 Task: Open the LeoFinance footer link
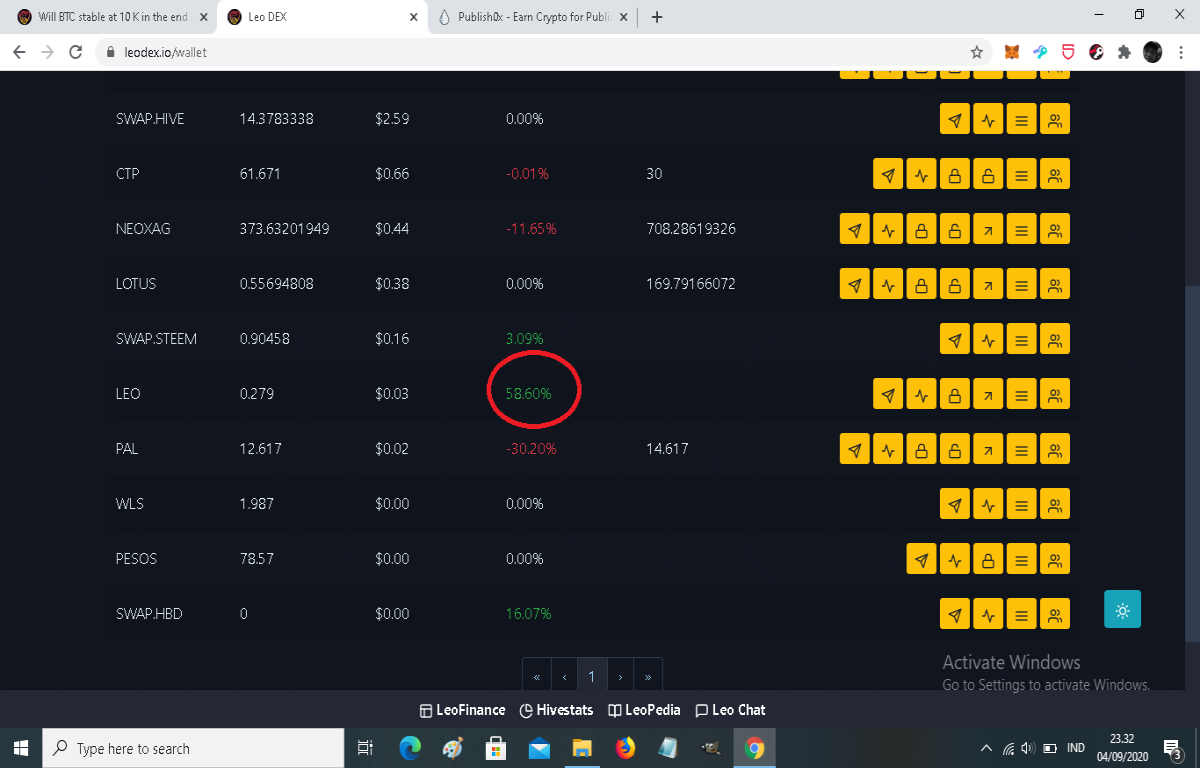coord(462,710)
